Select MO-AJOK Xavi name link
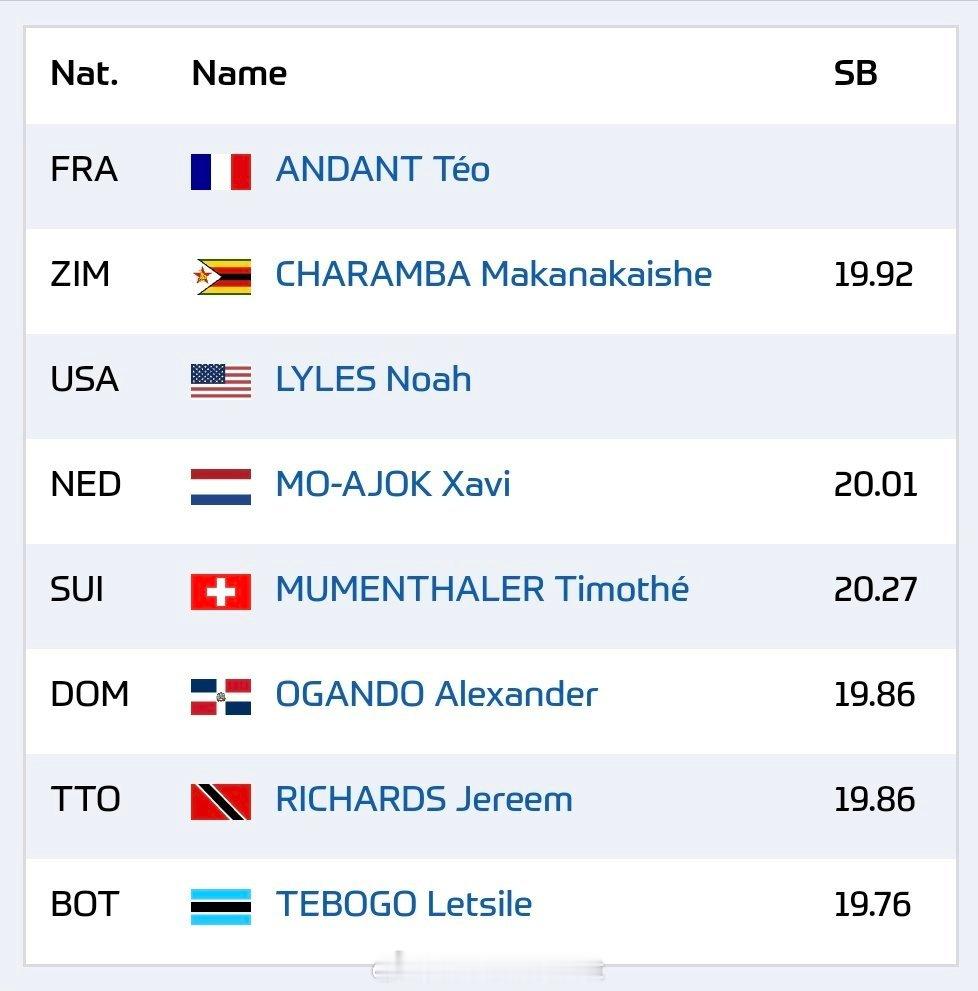Screen dimensions: 978x991 click(x=393, y=484)
